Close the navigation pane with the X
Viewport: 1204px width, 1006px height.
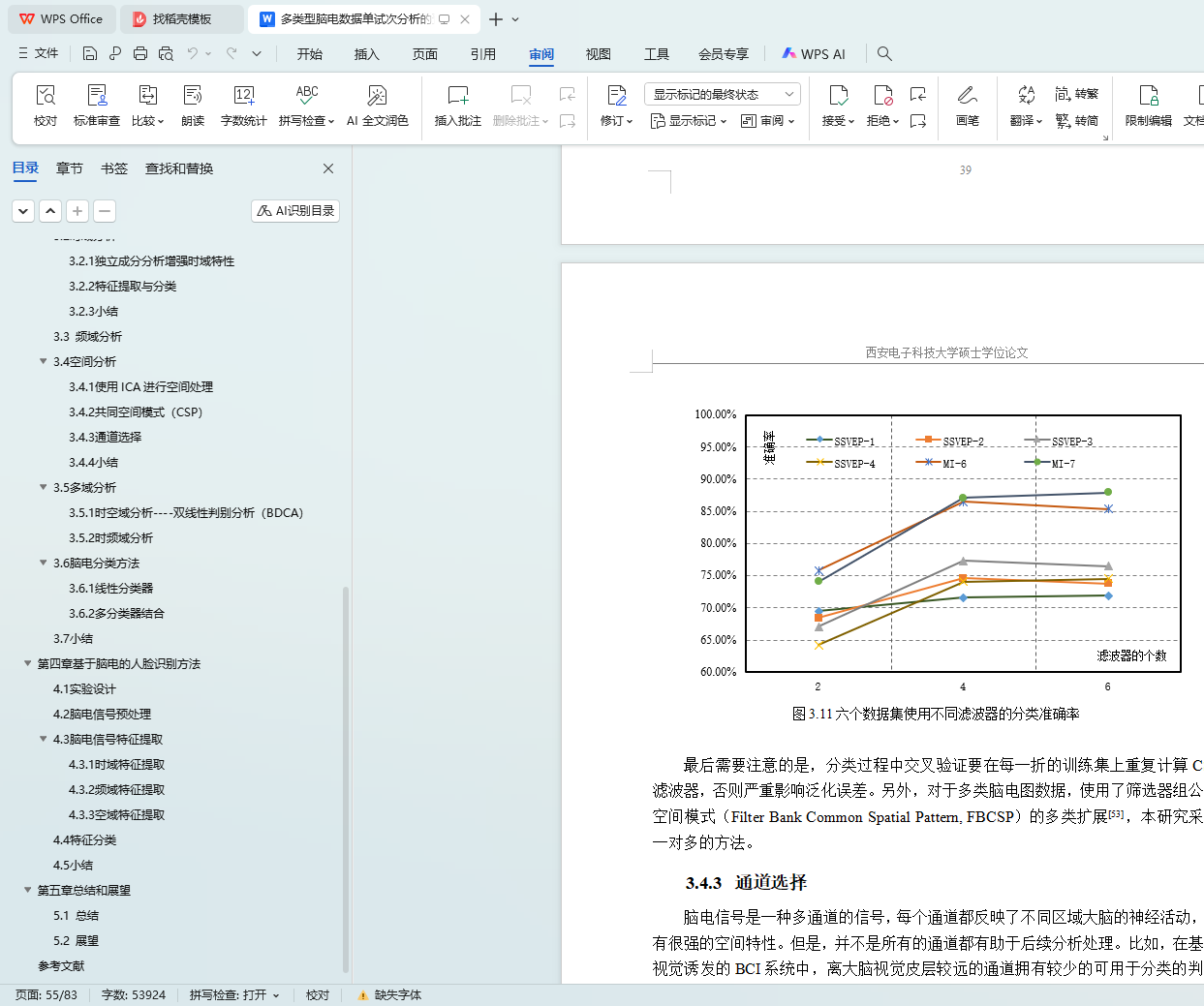[328, 168]
